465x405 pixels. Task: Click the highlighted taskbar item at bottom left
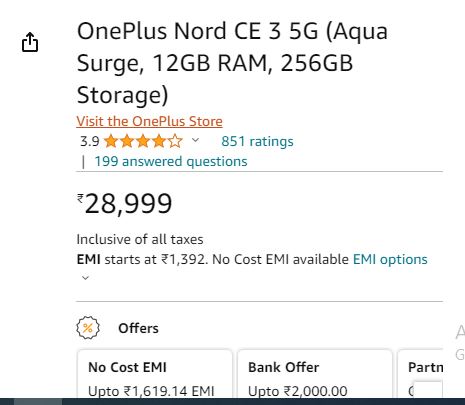coord(38,401)
